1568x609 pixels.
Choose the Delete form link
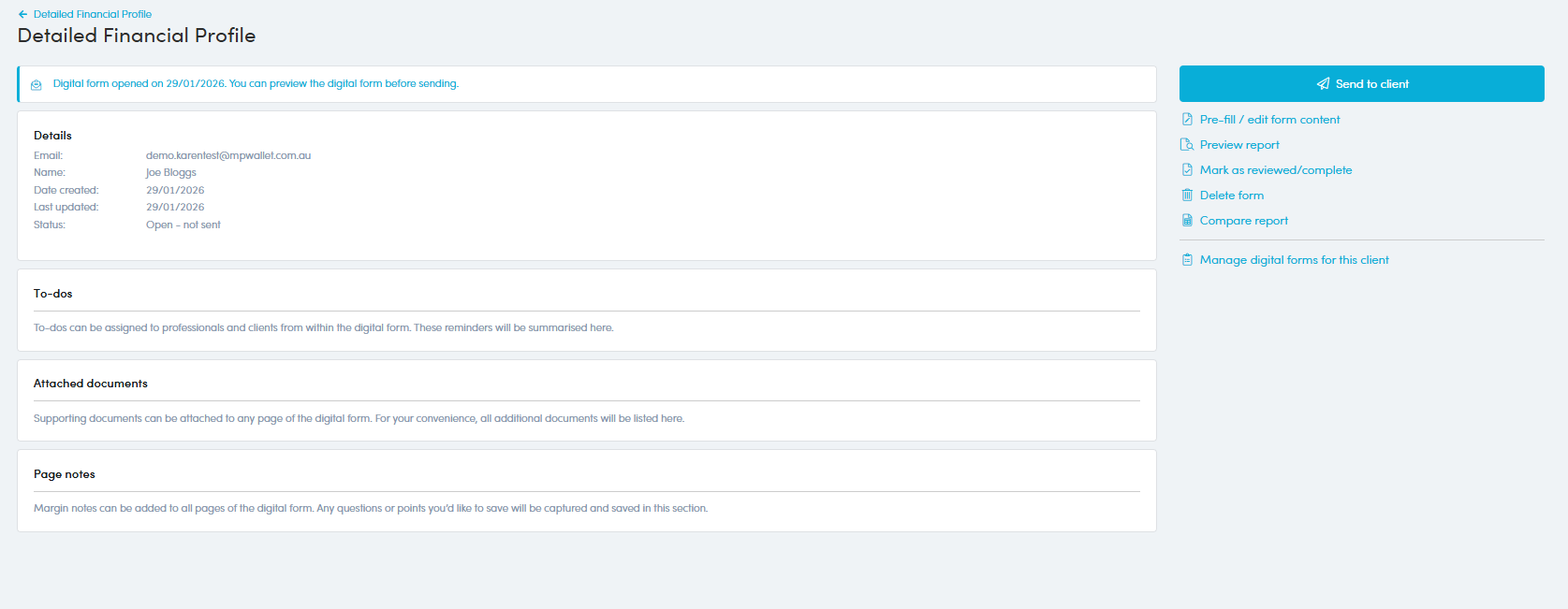1231,196
